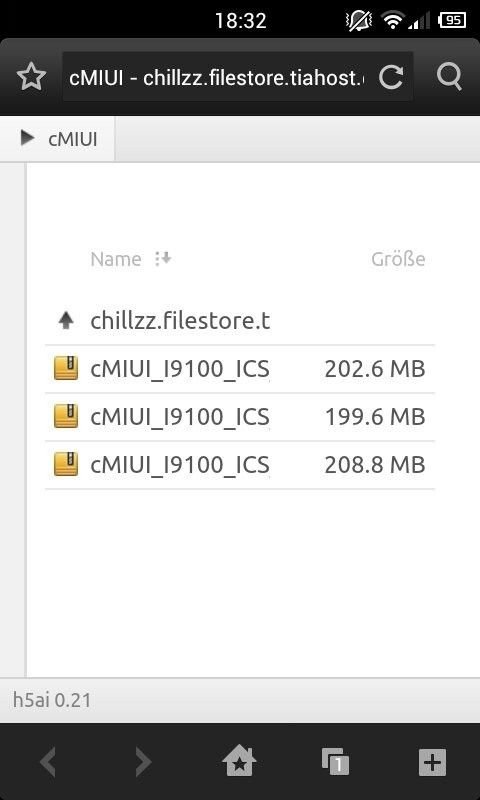Download the 208.8 MB cMIUI_I9100_ICS file
The image size is (480, 800).
pos(240,465)
